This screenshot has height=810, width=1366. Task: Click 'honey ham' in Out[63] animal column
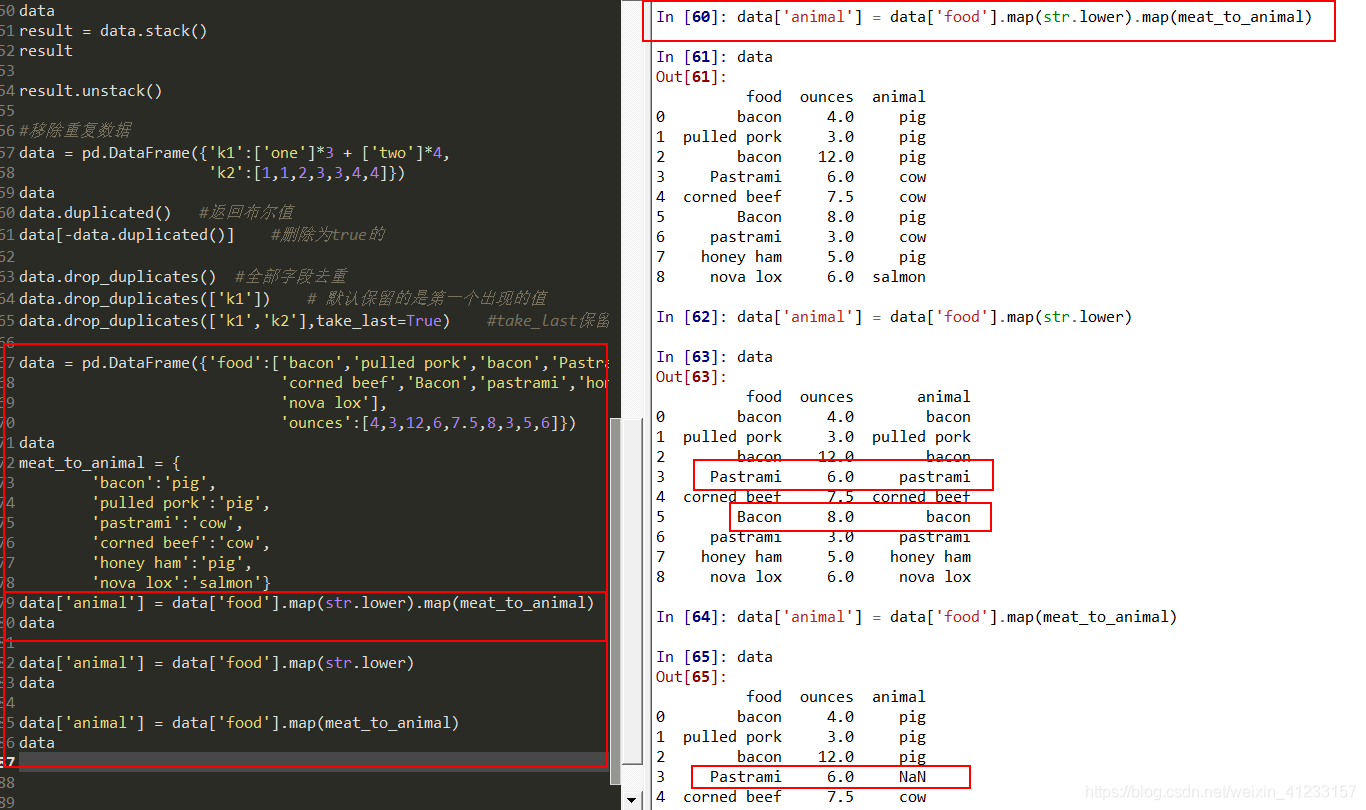[930, 556]
